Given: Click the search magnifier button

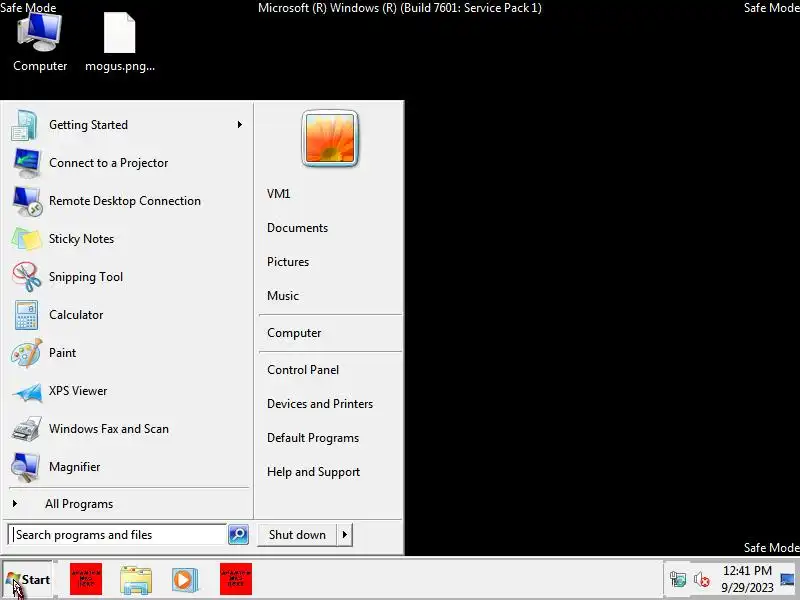Looking at the screenshot, I should (x=238, y=535).
